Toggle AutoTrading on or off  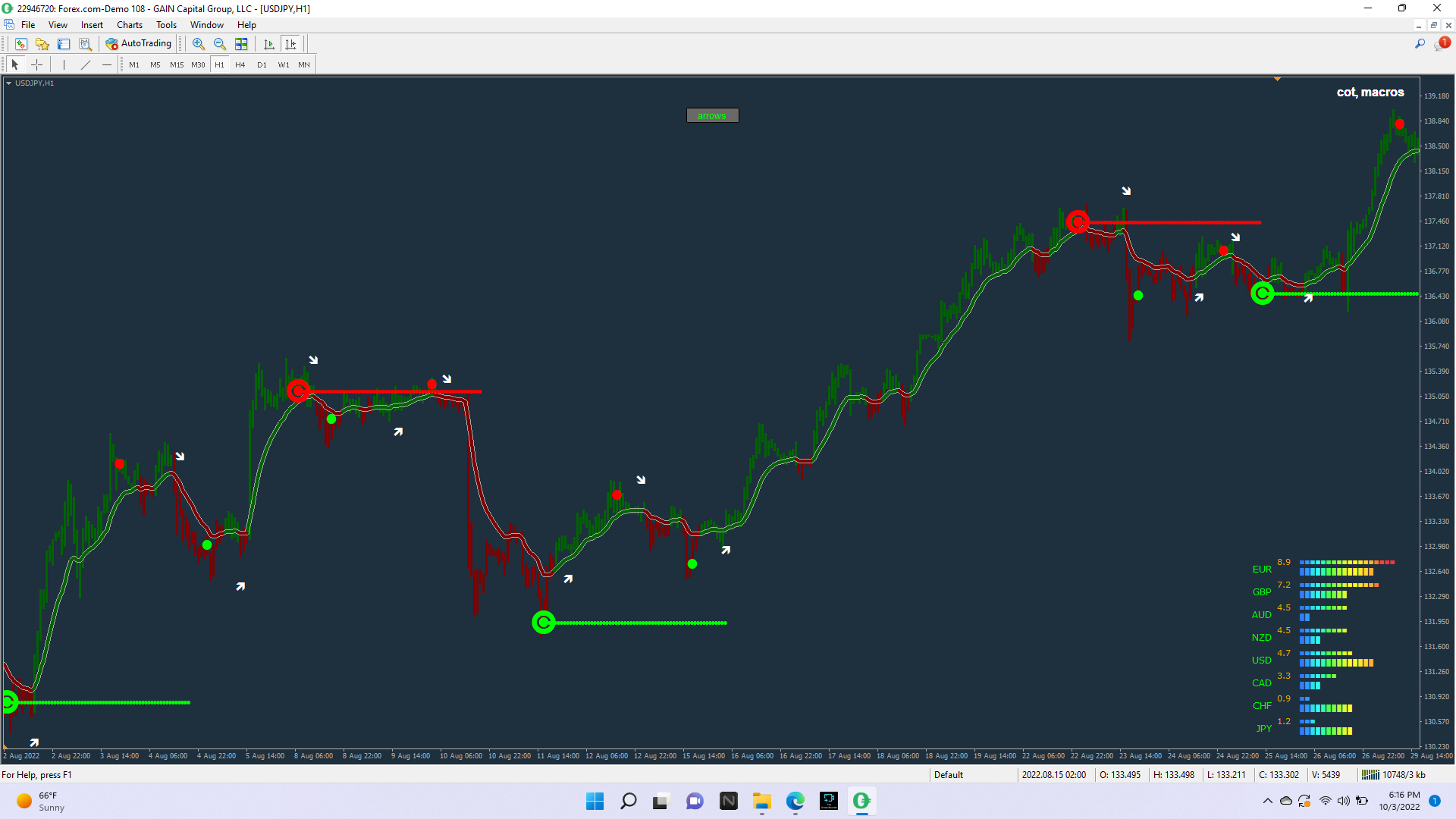tap(139, 44)
